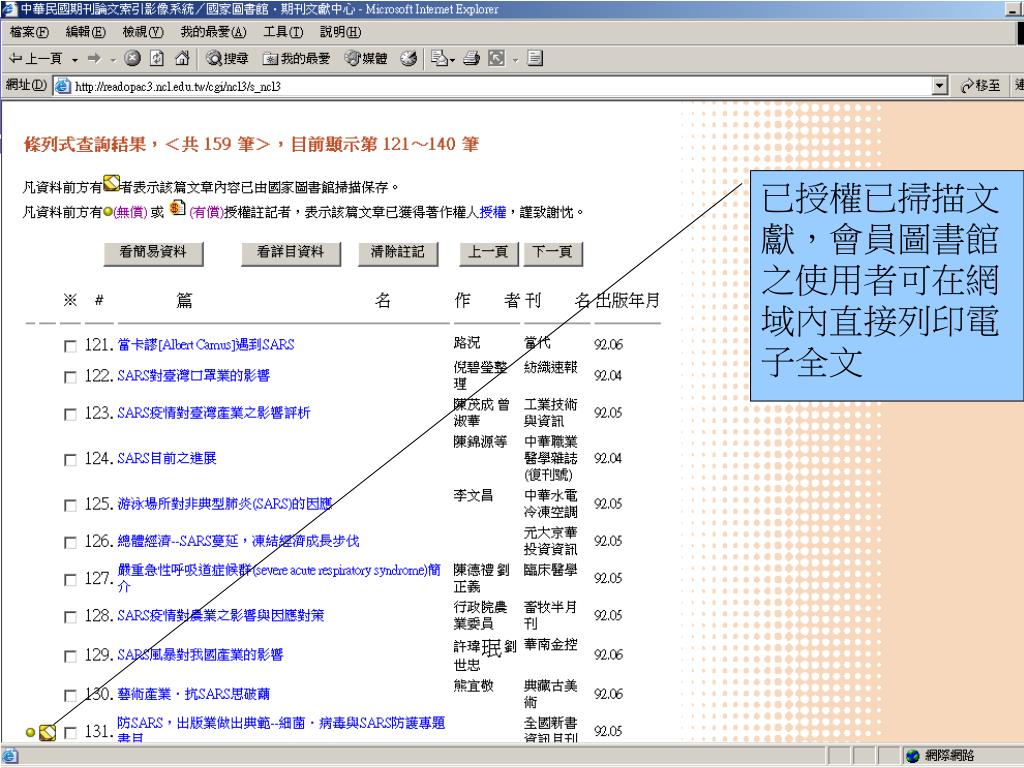This screenshot has width=1024, height=768.
Task: Open the 我的最愛(A) menu
Action: tap(214, 32)
